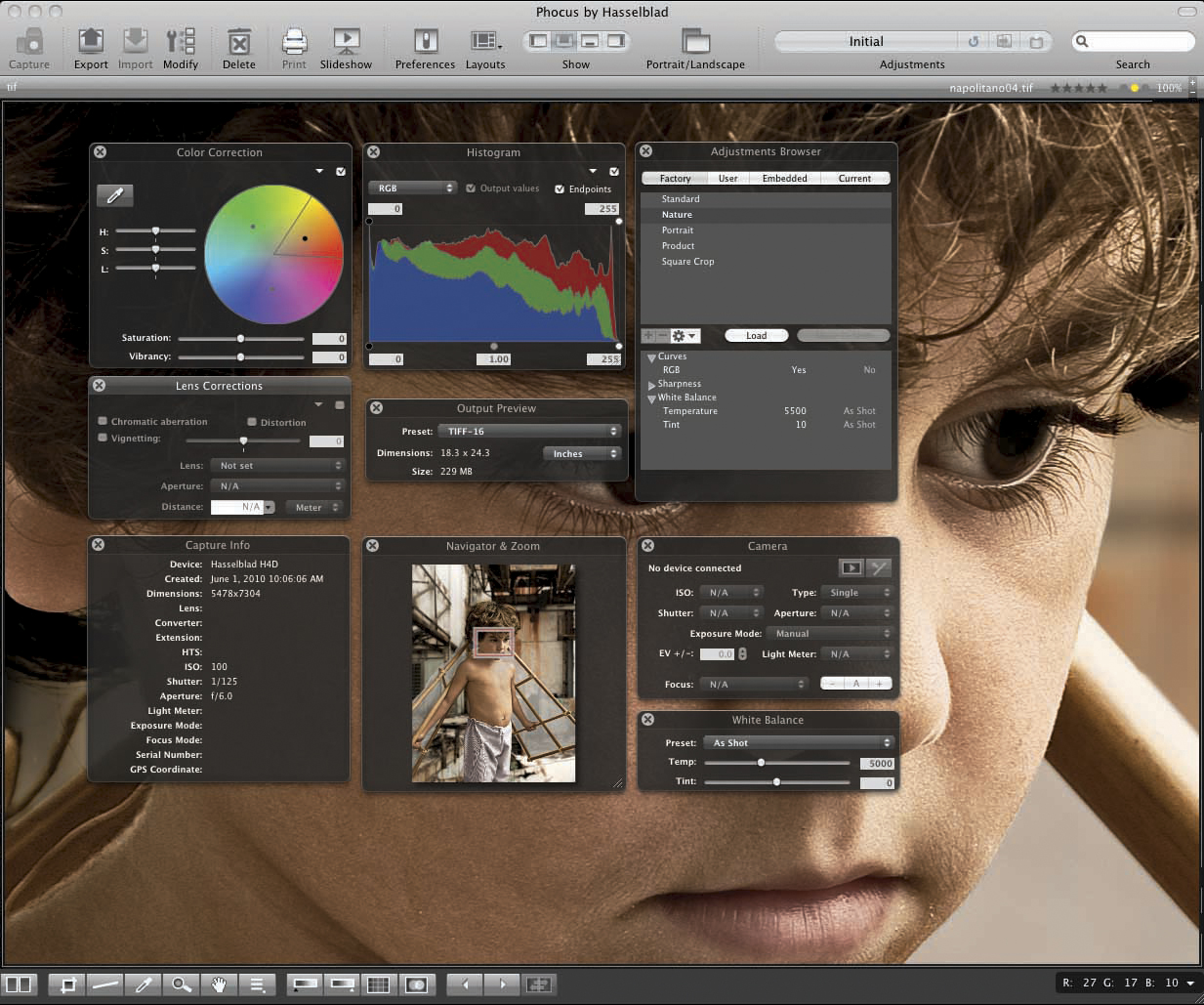Pick the eyedropper in Color Correction panel

coord(114,195)
